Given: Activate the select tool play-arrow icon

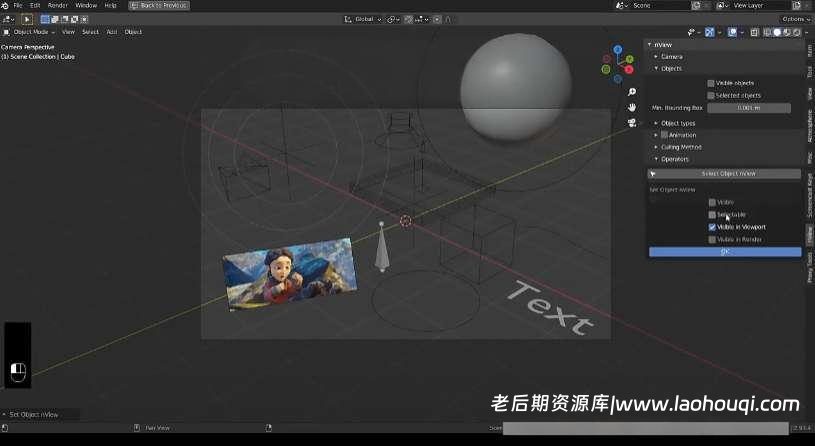Looking at the screenshot, I should [27, 19].
